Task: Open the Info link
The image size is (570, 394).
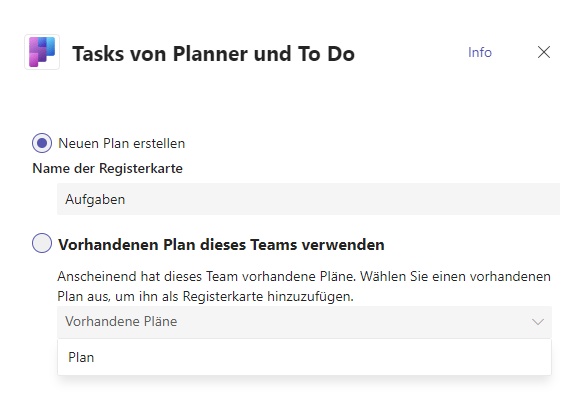Action: coord(479,52)
